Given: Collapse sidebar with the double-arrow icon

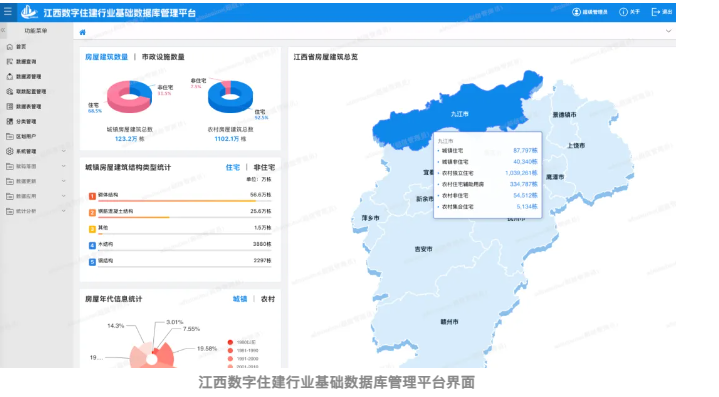Looking at the screenshot, I should (3, 30).
